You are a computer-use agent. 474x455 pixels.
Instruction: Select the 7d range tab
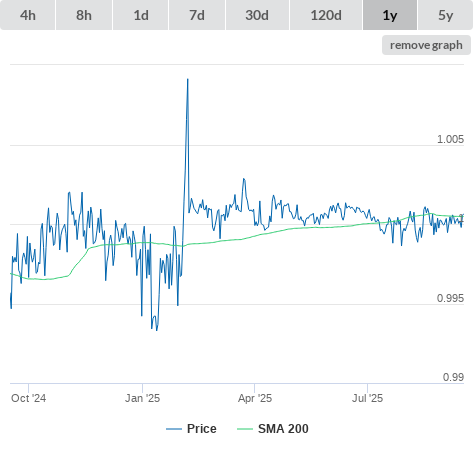pyautogui.click(x=197, y=15)
